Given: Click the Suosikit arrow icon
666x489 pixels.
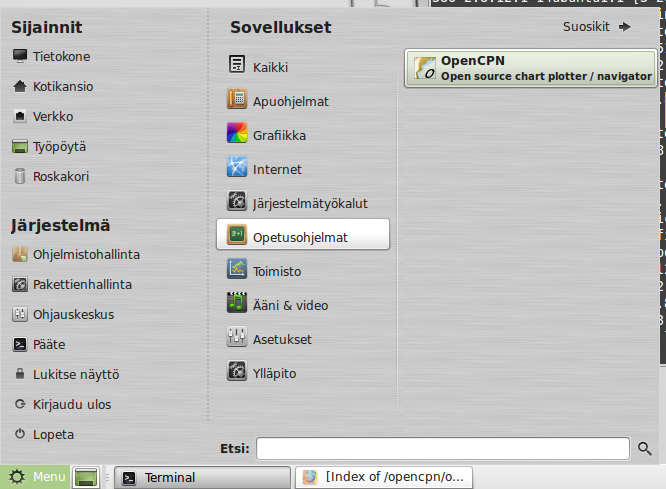Looking at the screenshot, I should [624, 27].
